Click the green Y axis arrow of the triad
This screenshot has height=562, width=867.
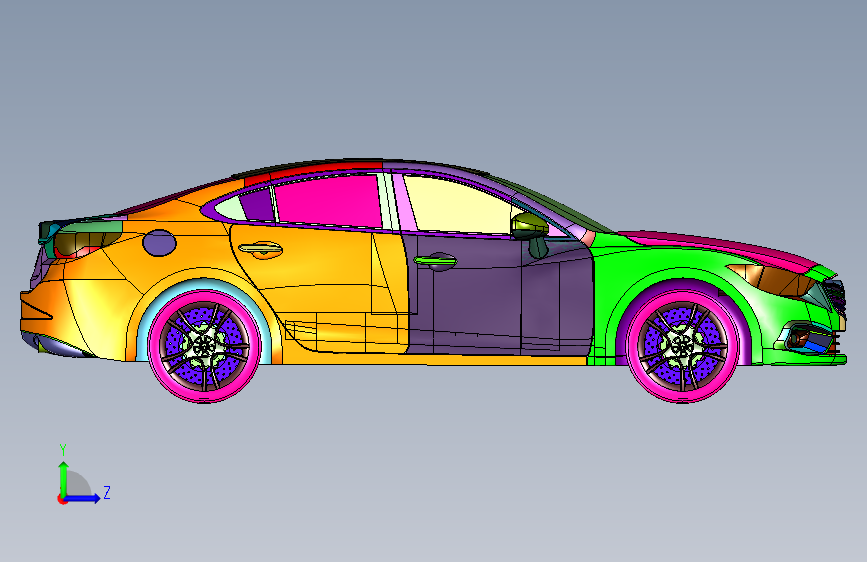(64, 478)
